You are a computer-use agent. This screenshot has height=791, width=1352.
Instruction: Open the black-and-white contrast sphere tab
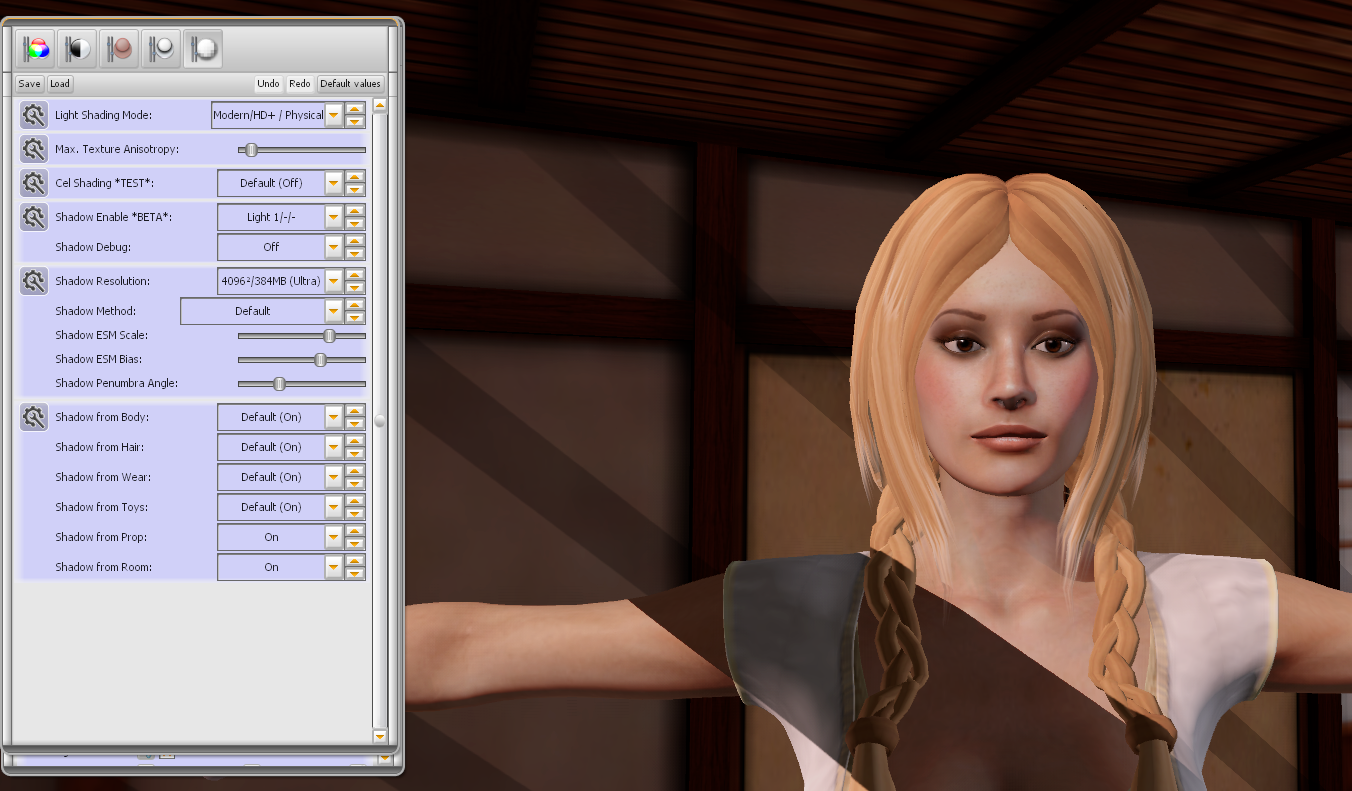[x=77, y=48]
